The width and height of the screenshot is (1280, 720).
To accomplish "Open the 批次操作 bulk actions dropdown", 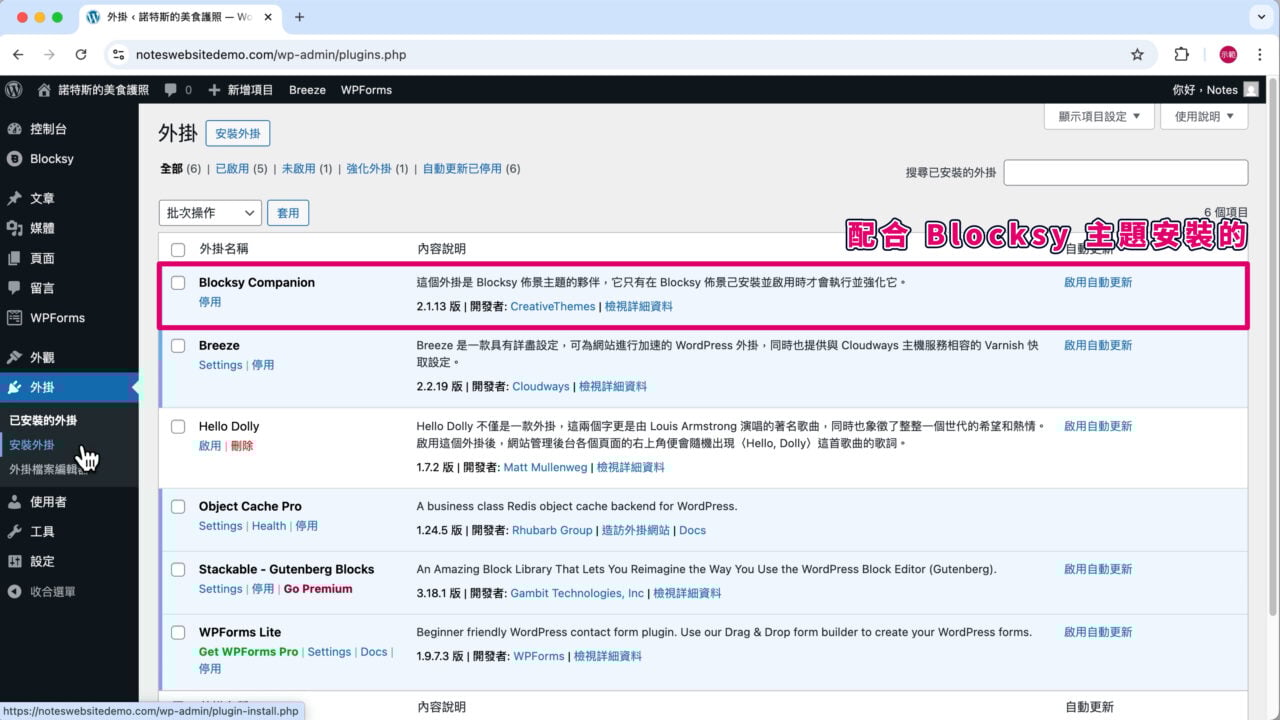I will coord(209,212).
